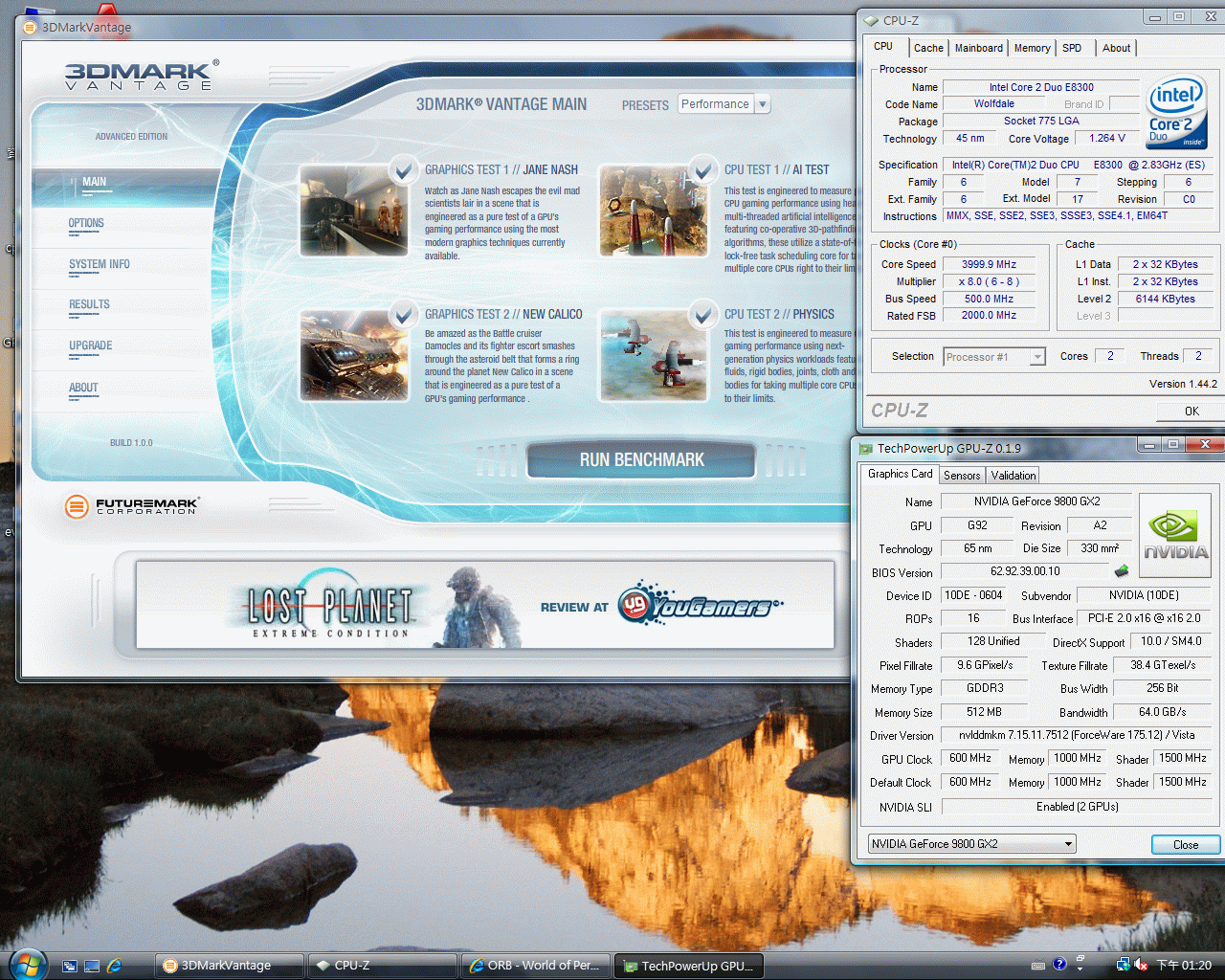This screenshot has height=980, width=1225.
Task: Switch to About tab in CPU-Z
Action: [1116, 48]
